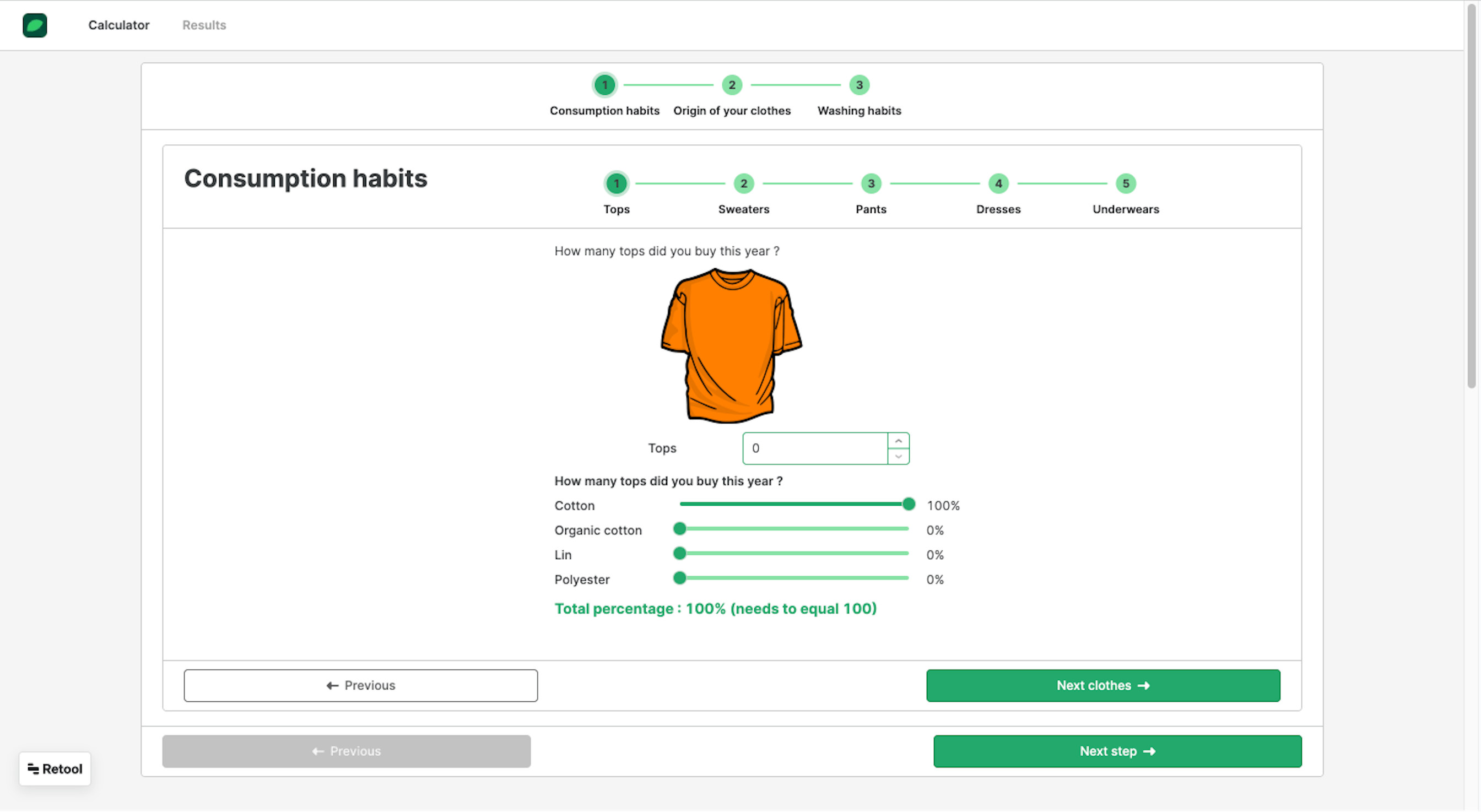Click the Cotton slider handle
Image resolution: width=1481 pixels, height=812 pixels.
909,504
